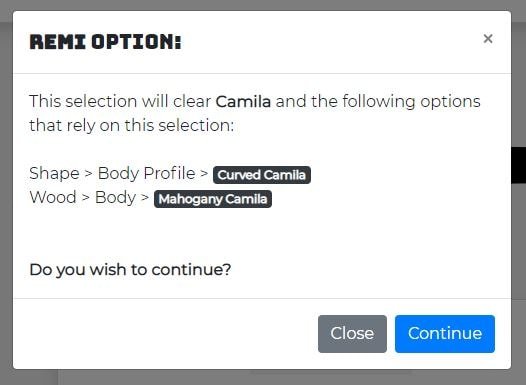Click the gray Close button
526x385 pixels.
(x=352, y=334)
